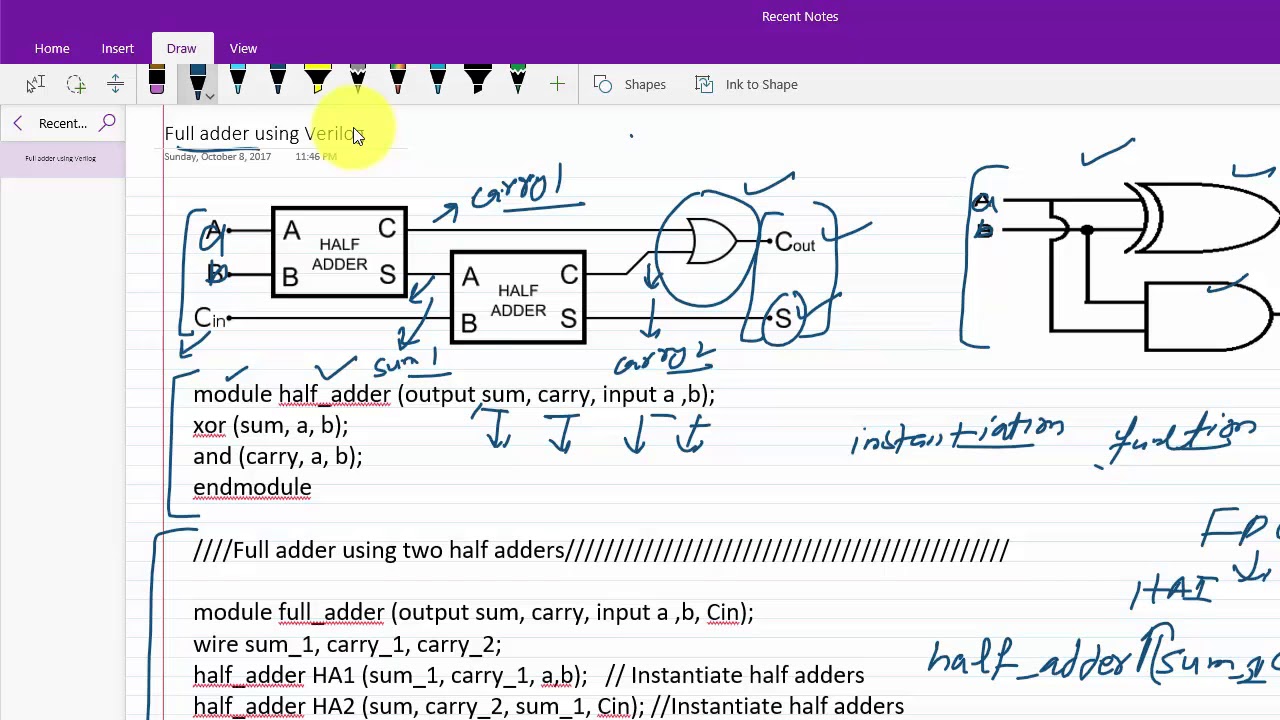
Task: Choose the Insert or Remove Space tool
Action: coord(115,84)
